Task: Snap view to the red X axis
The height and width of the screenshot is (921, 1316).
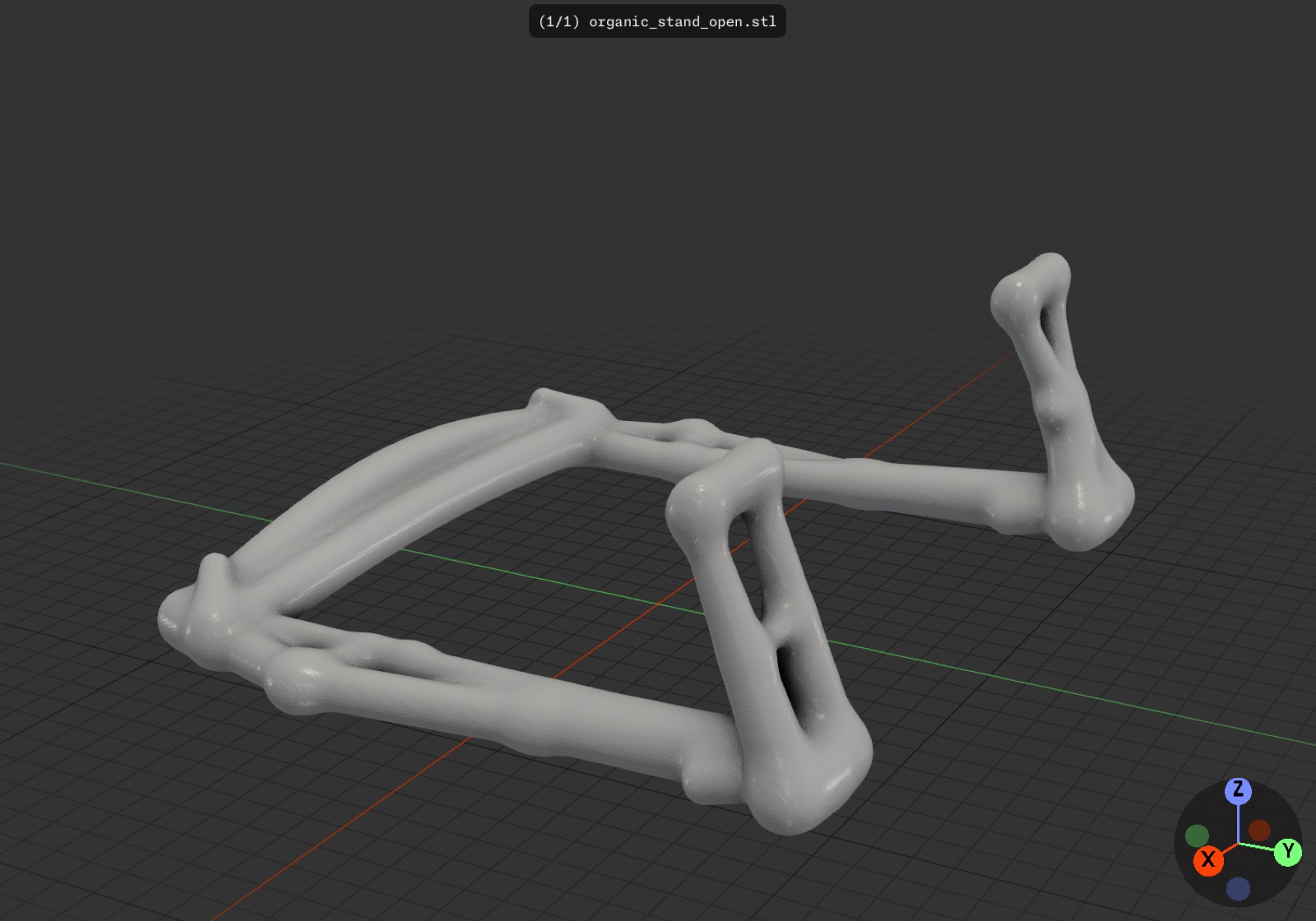Action: (1208, 860)
